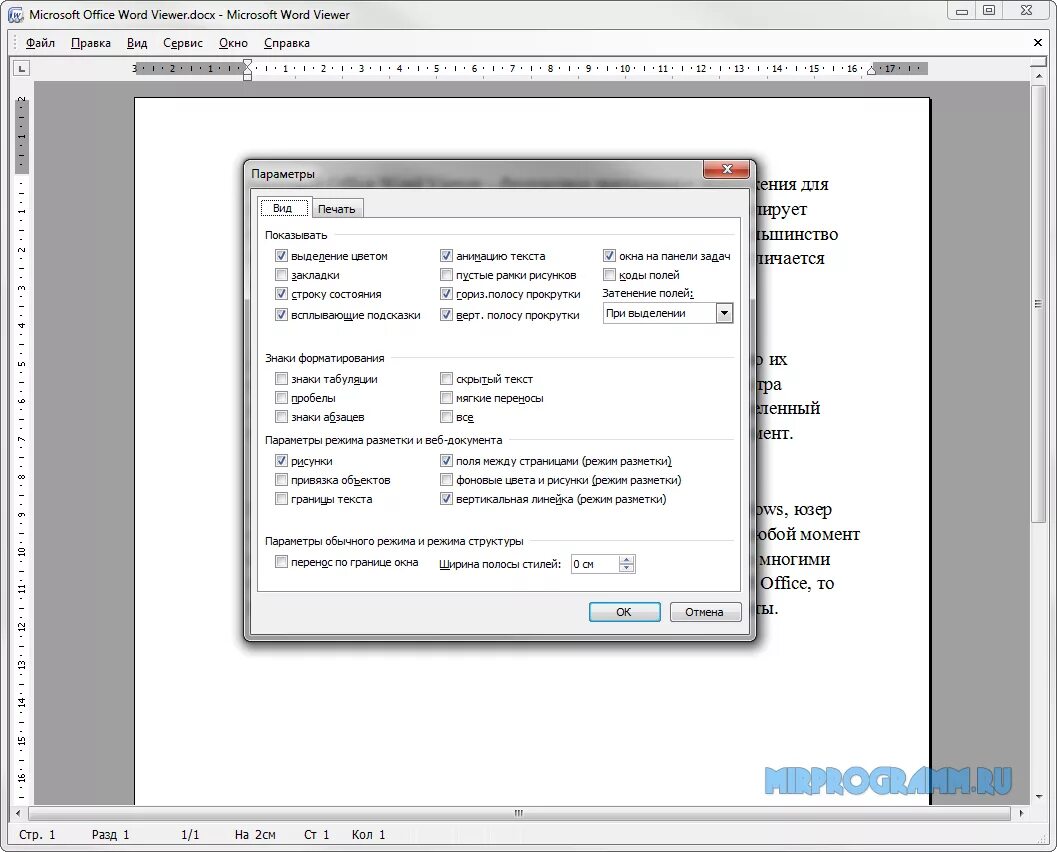Open the Правка menu

coord(90,42)
